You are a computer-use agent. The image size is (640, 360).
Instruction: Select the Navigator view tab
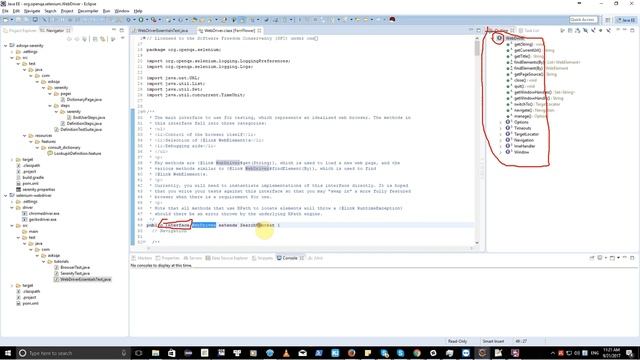click(55, 31)
